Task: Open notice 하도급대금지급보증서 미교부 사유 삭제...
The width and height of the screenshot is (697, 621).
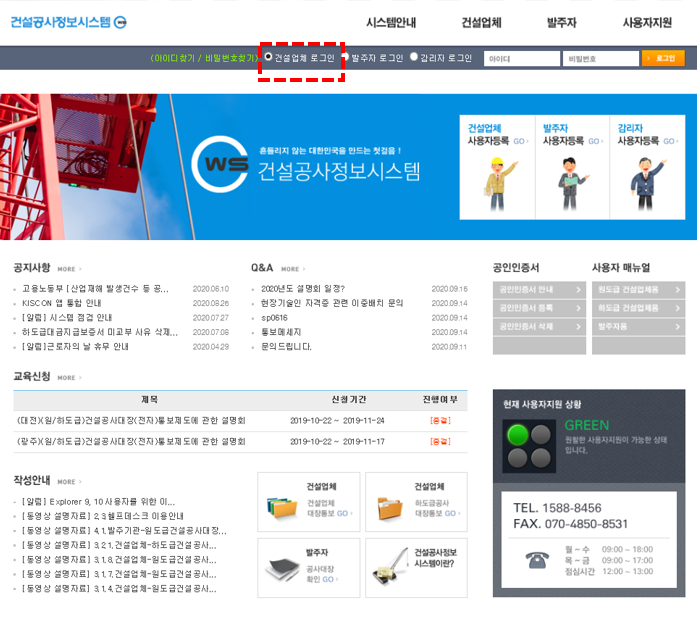Action: pos(100,332)
